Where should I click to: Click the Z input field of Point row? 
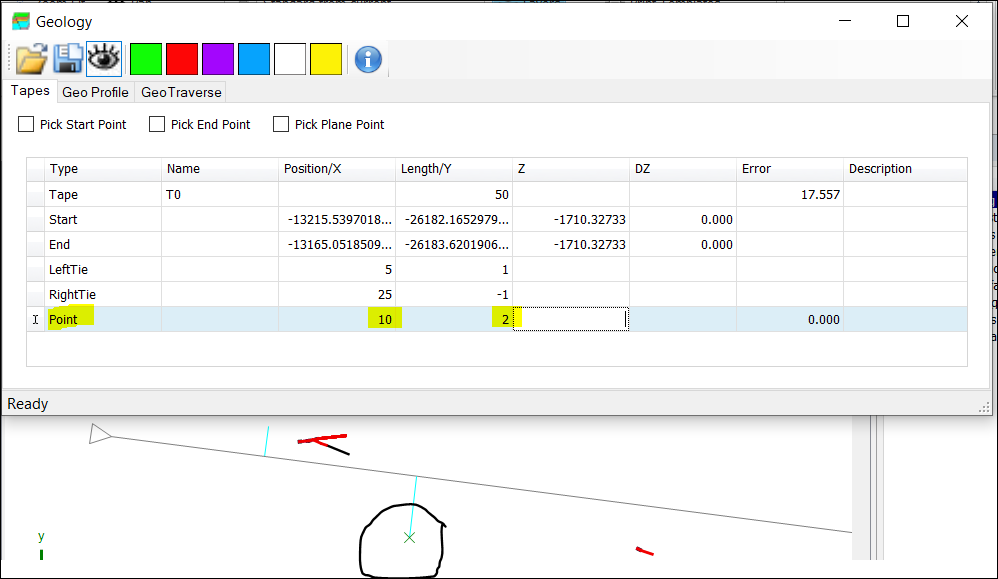pyautogui.click(x=570, y=319)
